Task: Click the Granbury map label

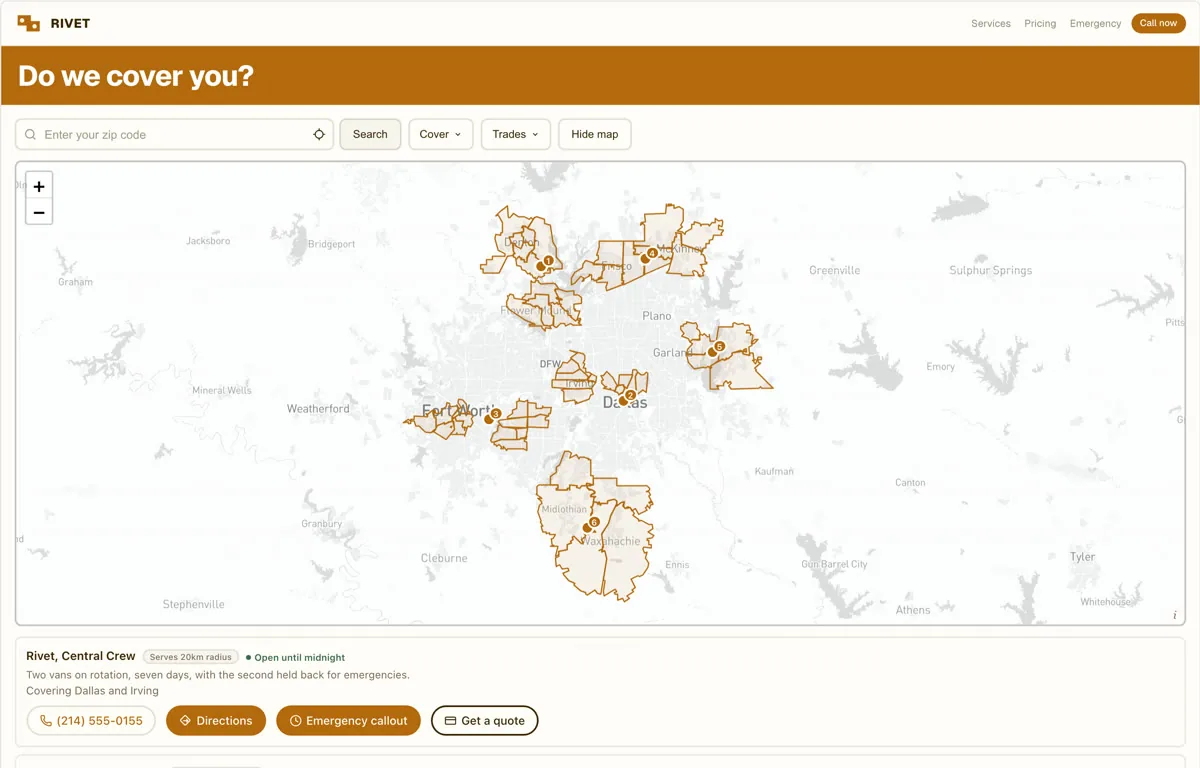Action: [x=321, y=523]
